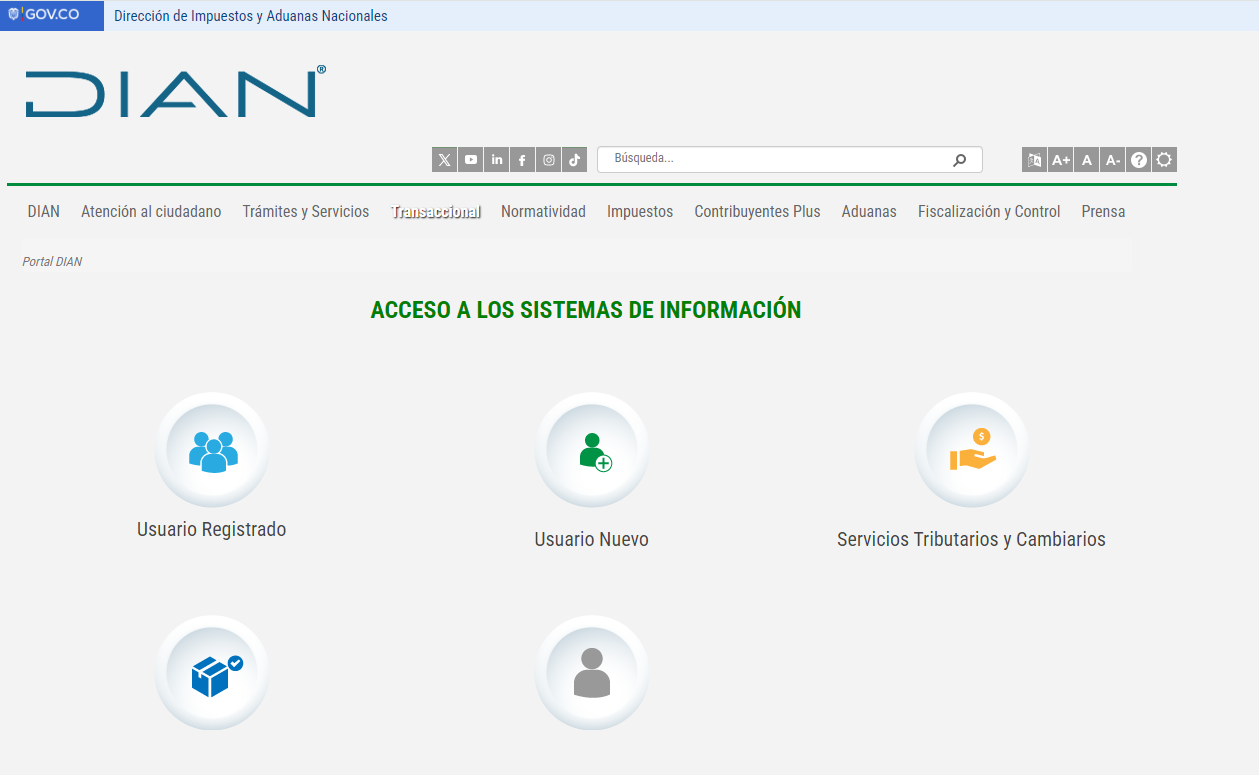Open Servicios Tributarios y Cambiarios
The image size is (1259, 775).
tap(971, 450)
